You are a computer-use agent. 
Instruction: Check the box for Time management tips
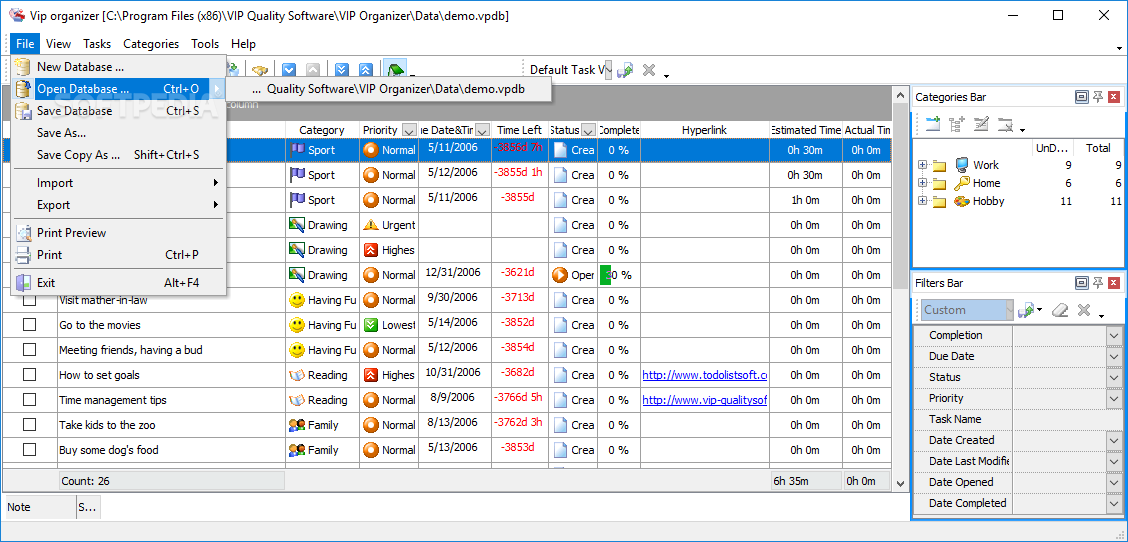click(29, 399)
